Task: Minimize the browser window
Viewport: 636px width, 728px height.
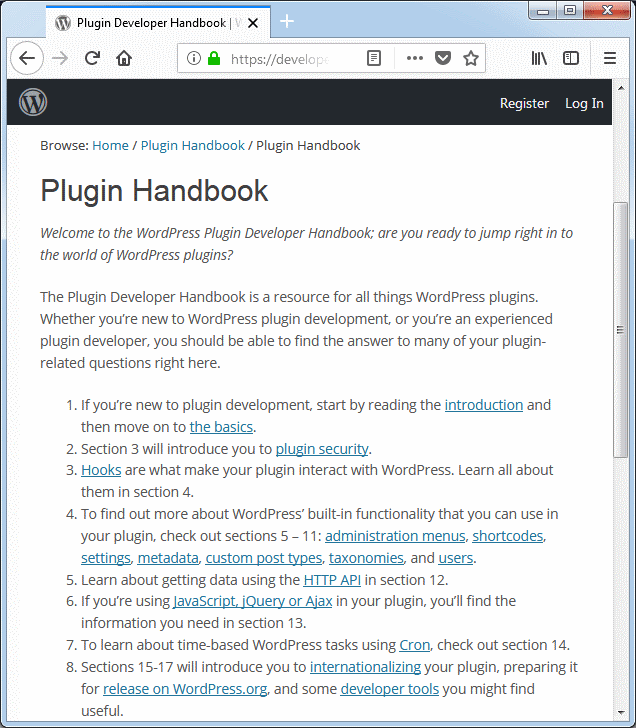Action: (543, 11)
